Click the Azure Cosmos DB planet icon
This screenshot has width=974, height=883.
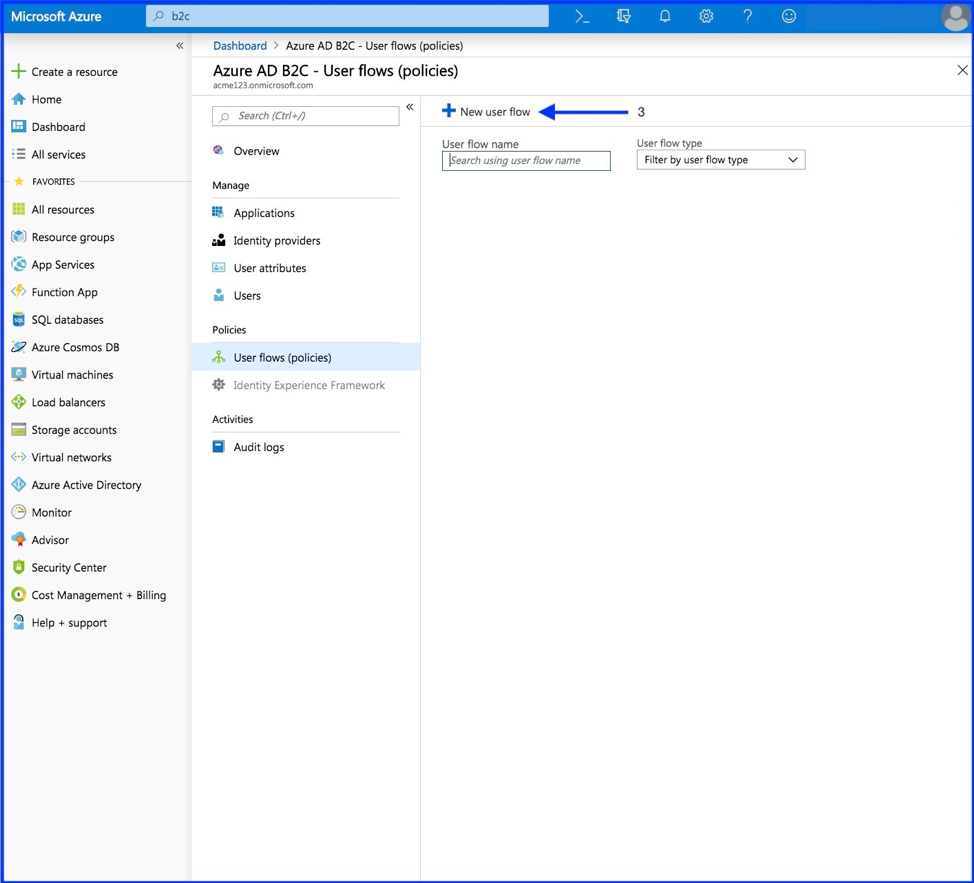point(19,346)
